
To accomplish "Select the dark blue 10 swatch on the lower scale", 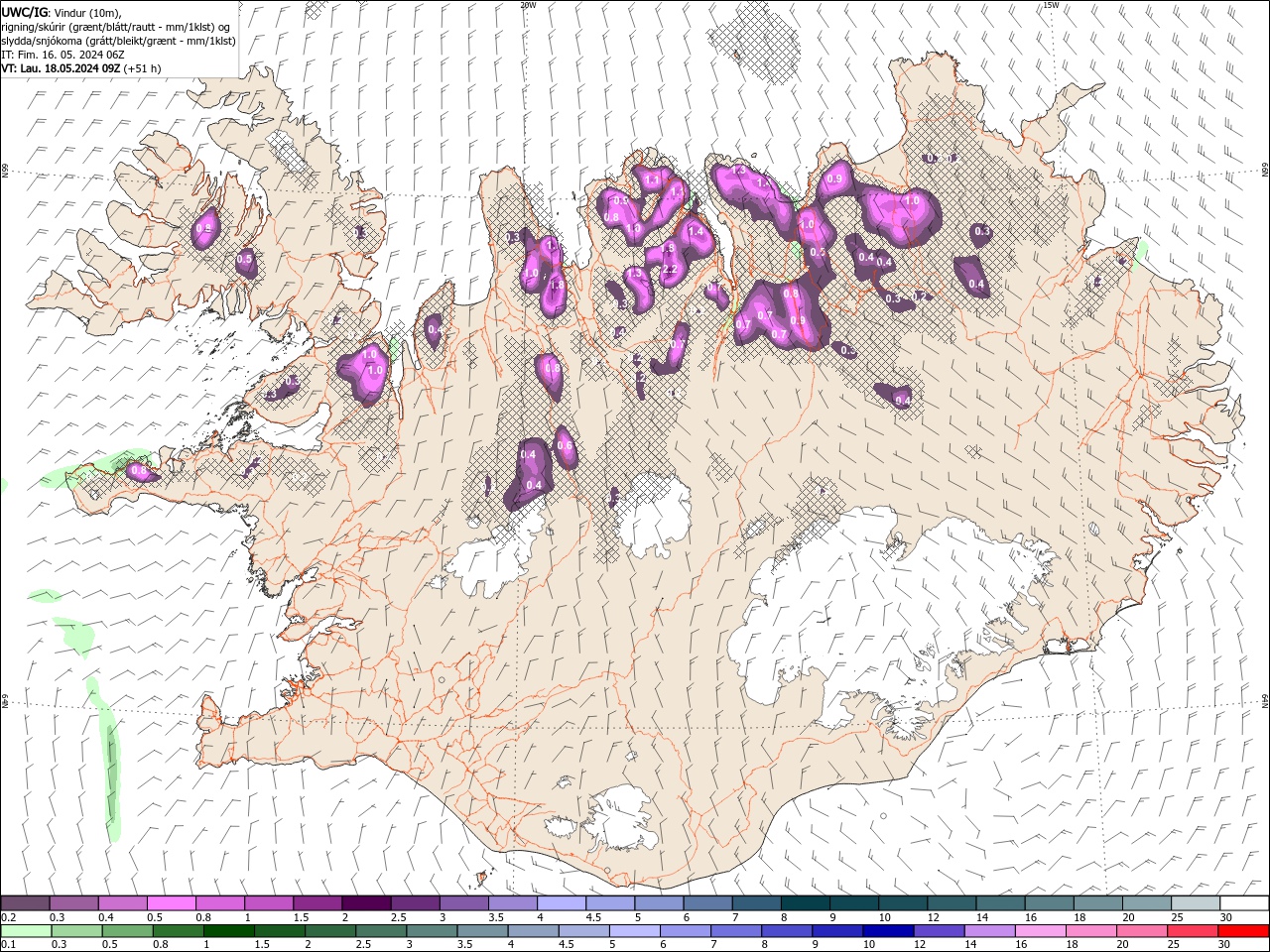I will coord(886,931).
